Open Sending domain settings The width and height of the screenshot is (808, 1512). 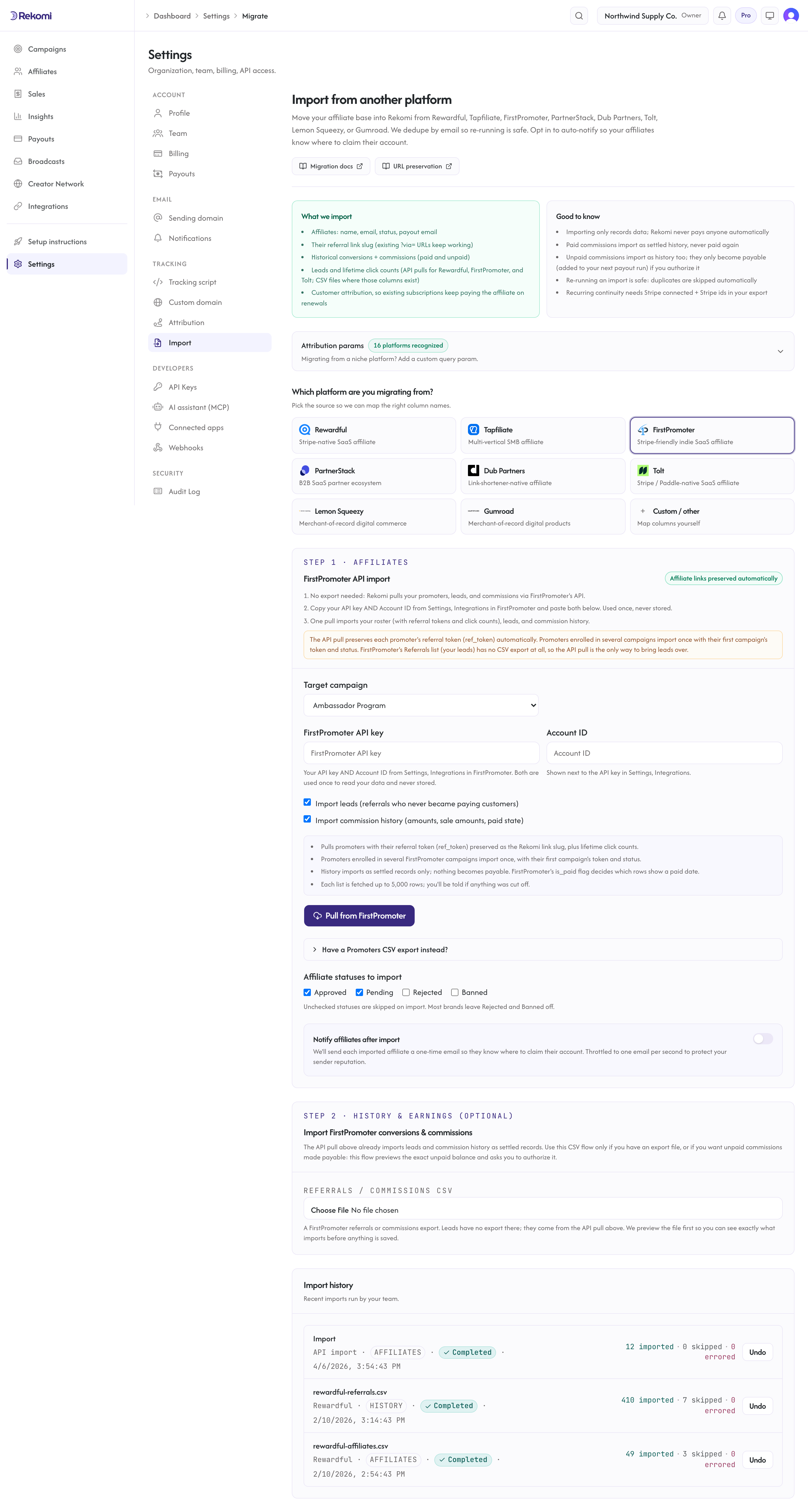coord(210,218)
